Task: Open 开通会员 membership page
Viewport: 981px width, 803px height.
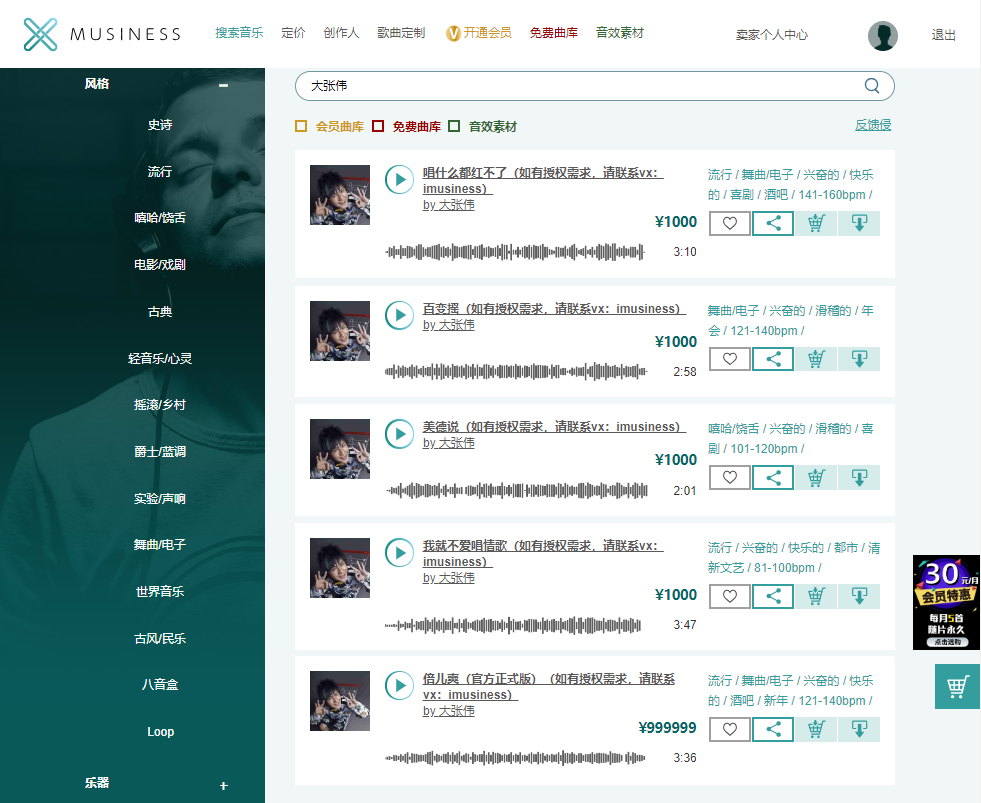Action: [479, 33]
